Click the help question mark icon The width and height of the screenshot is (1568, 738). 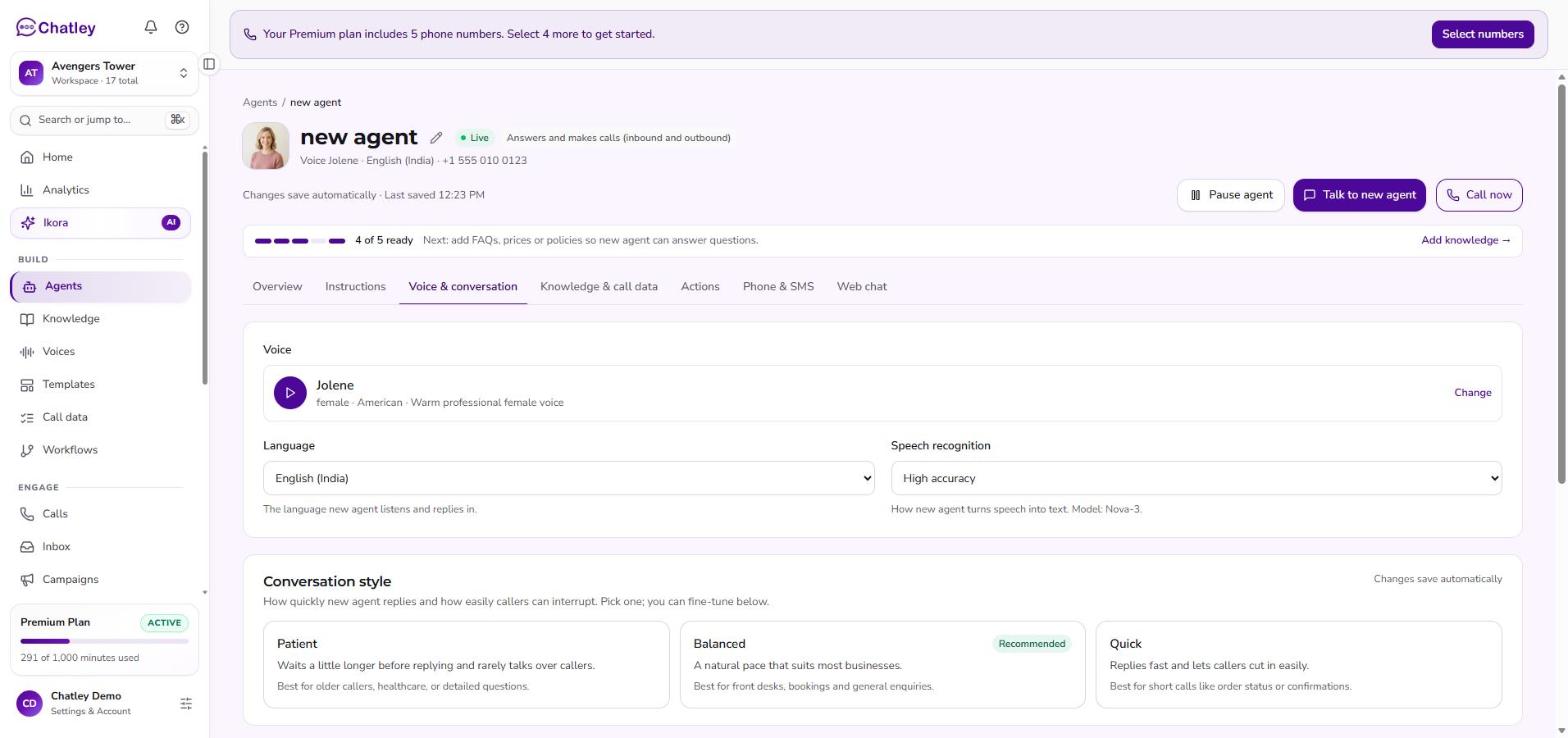tap(182, 27)
